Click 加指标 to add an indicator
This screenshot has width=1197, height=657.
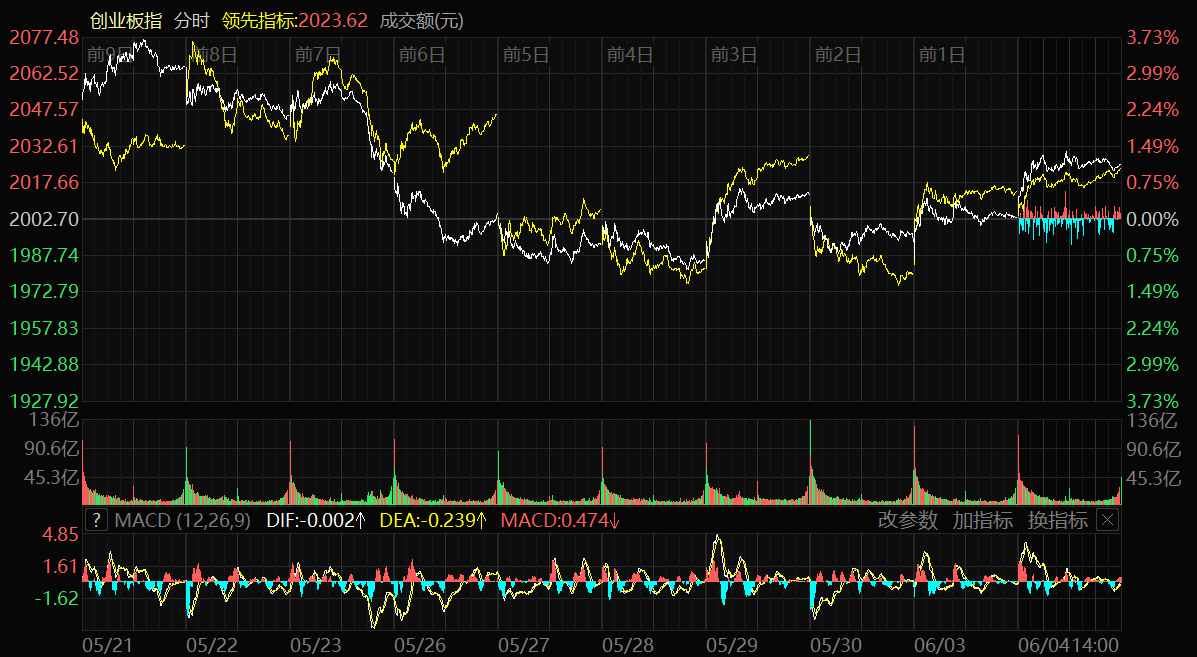pyautogui.click(x=982, y=520)
